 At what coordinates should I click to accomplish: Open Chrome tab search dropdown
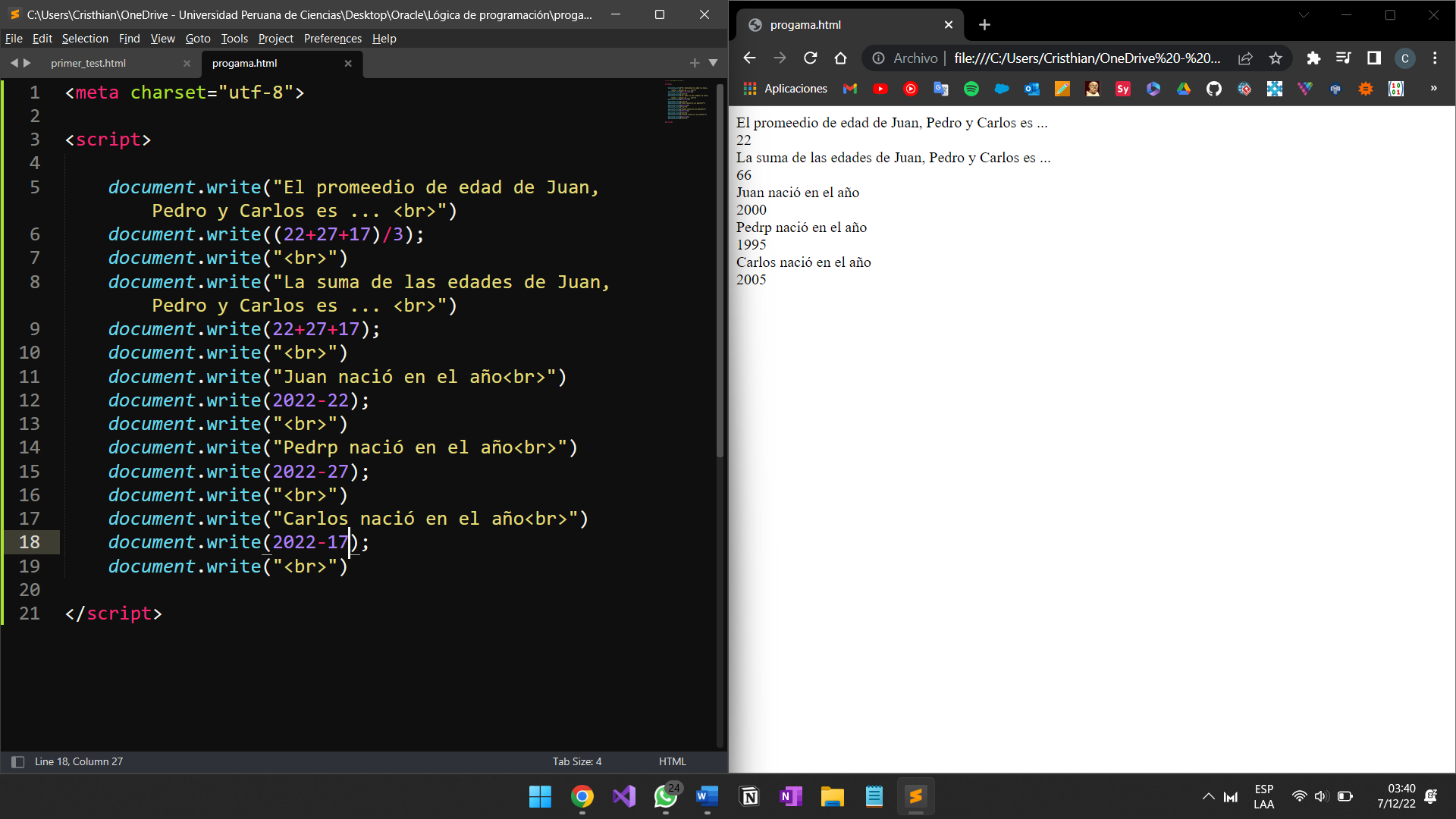point(1304,15)
